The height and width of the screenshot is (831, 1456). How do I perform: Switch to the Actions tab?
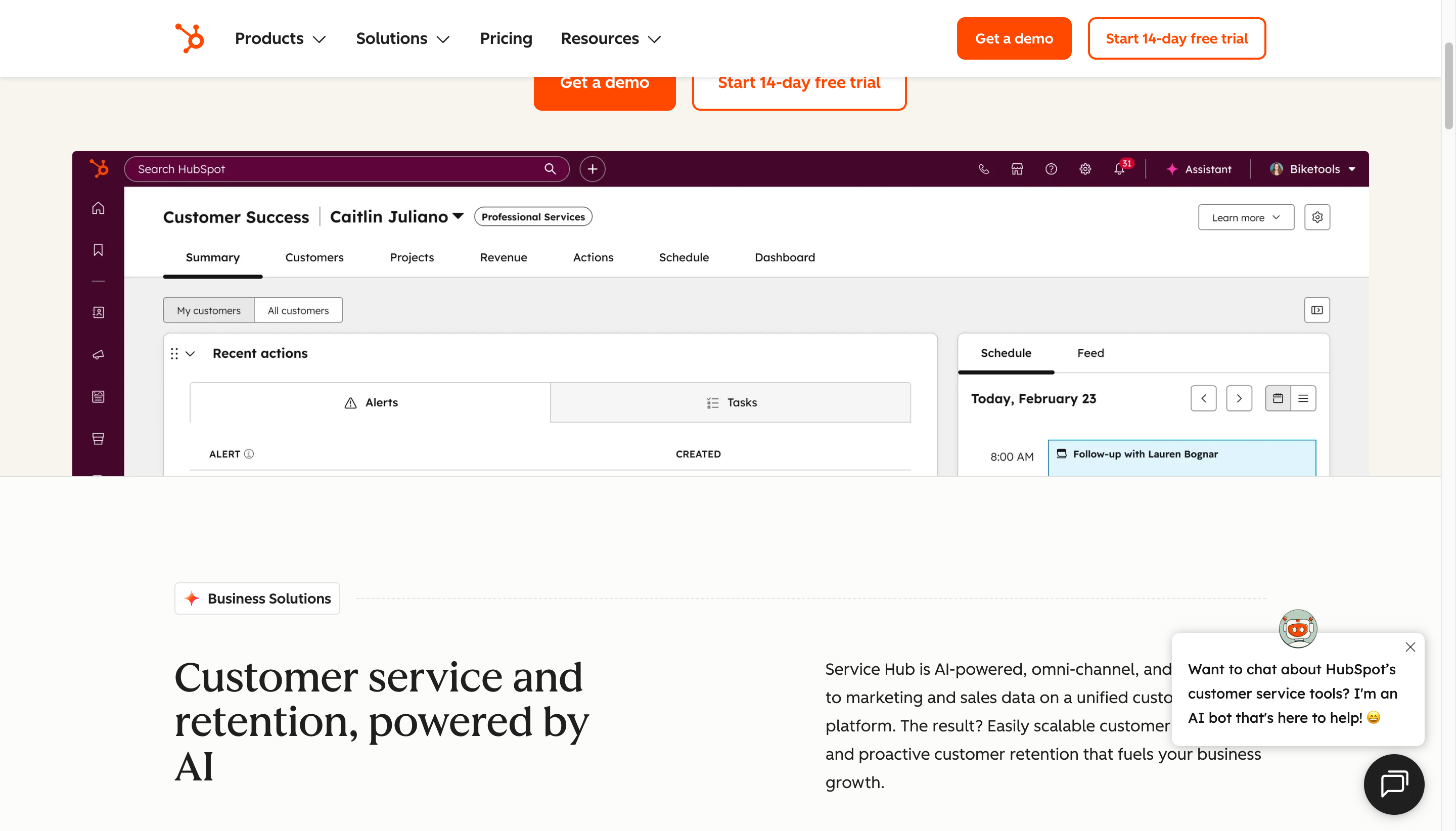(593, 257)
